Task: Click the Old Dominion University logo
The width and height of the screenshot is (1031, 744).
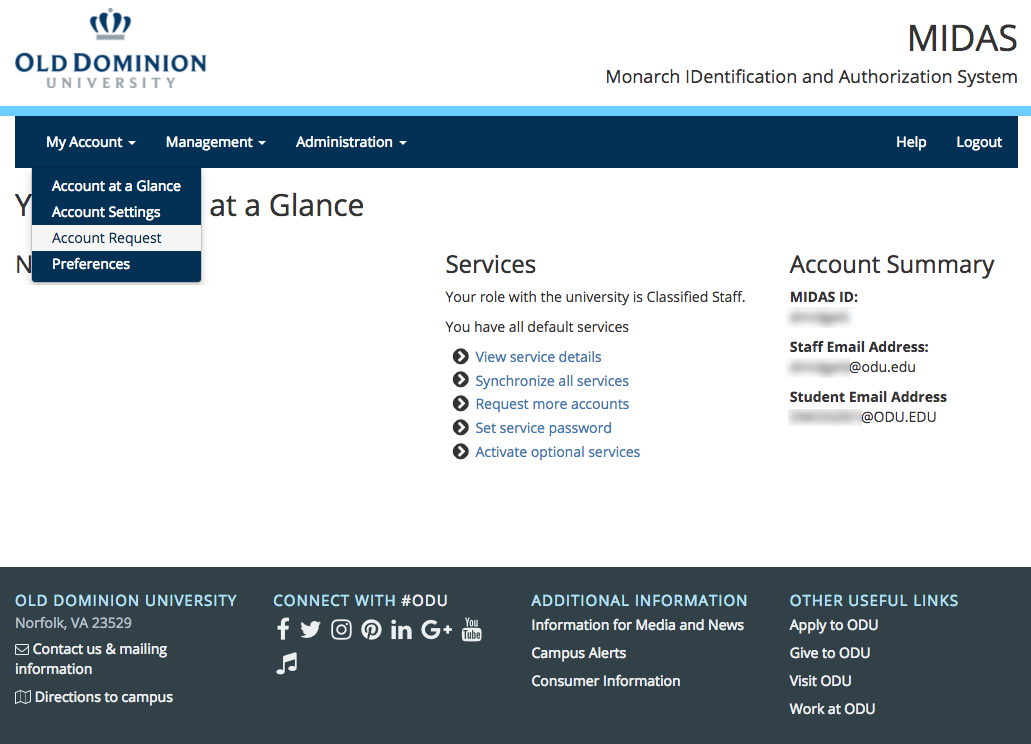Action: pyautogui.click(x=110, y=50)
